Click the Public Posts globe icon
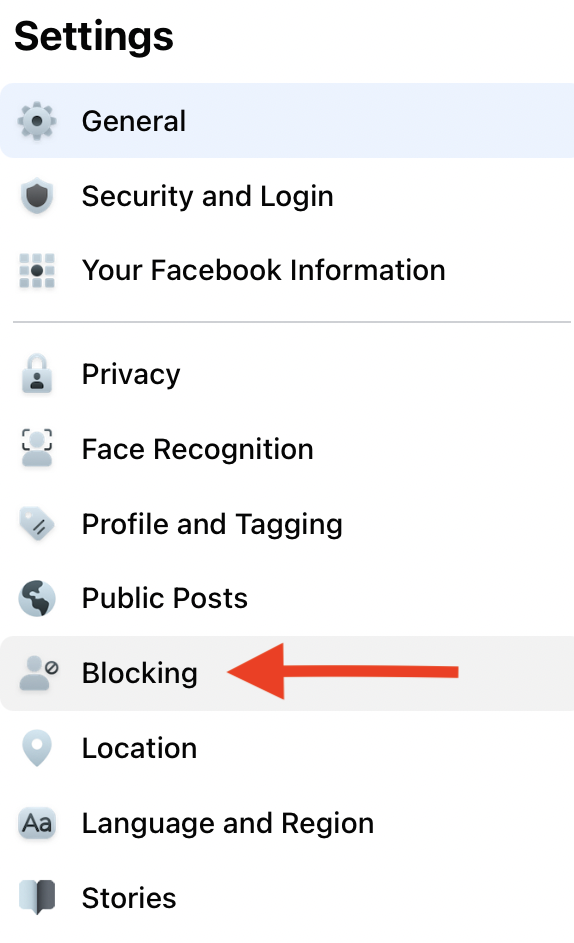574x943 pixels. (37, 598)
